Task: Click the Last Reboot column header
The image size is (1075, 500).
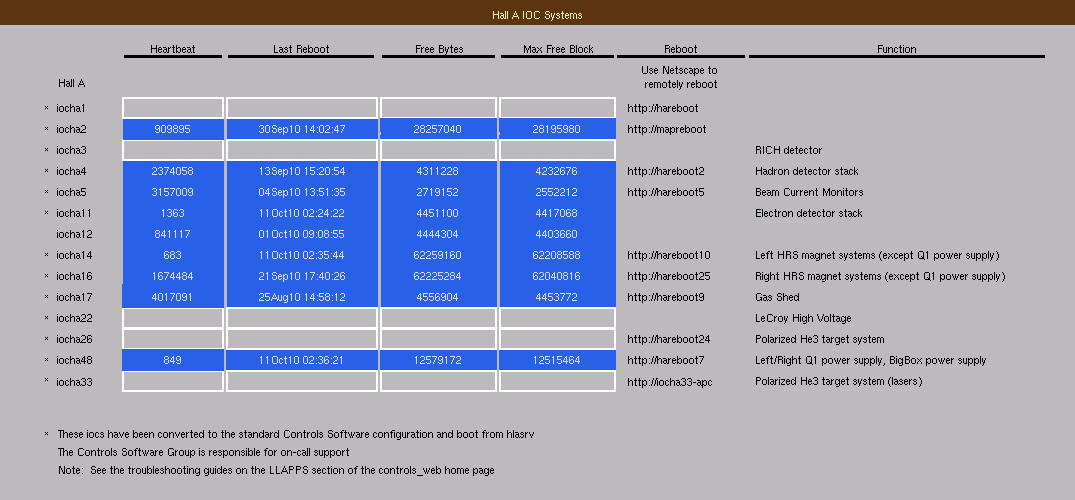Action: [301, 49]
